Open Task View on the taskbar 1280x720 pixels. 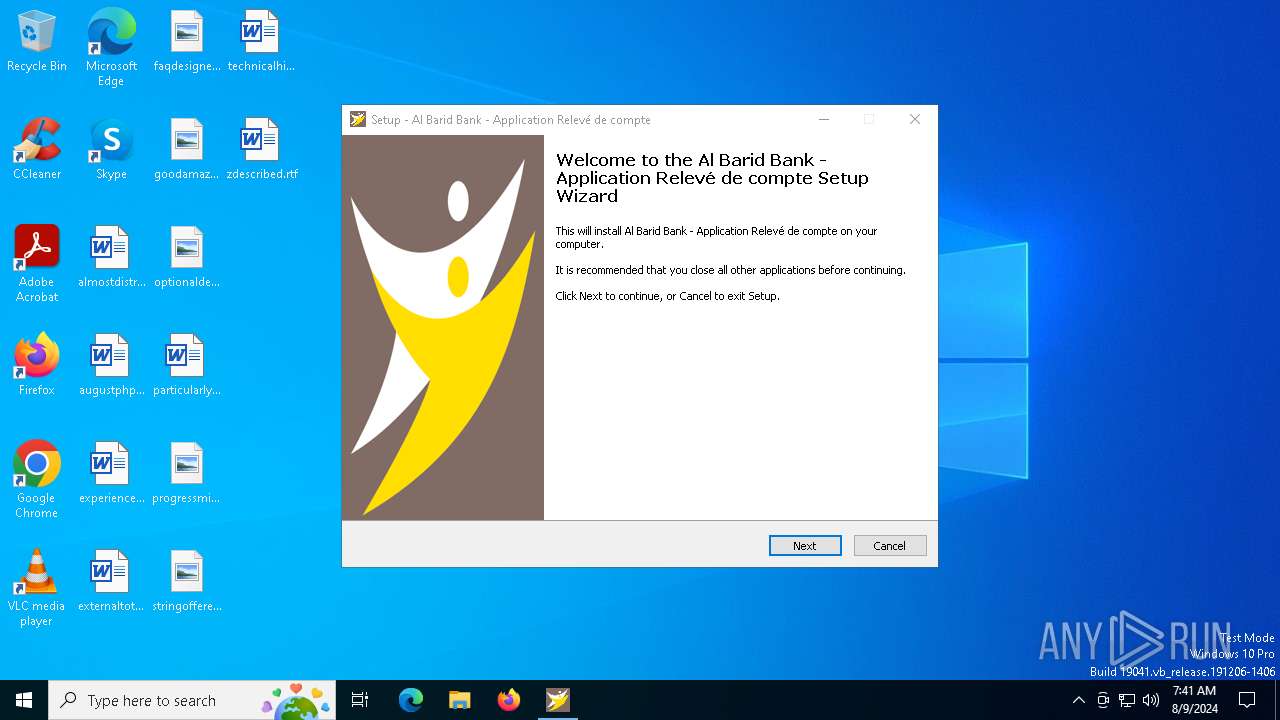tap(360, 700)
